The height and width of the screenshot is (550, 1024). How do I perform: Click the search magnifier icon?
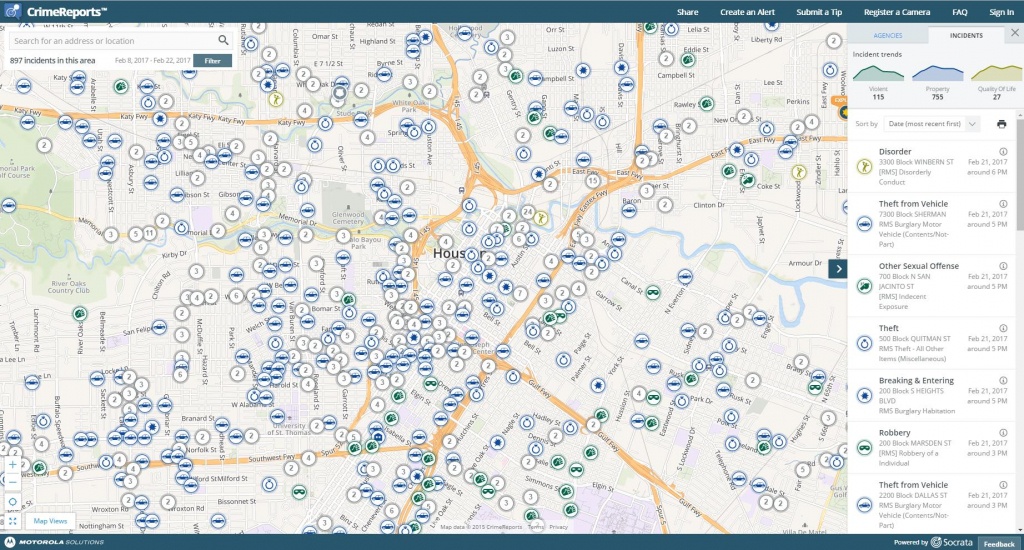pos(223,41)
